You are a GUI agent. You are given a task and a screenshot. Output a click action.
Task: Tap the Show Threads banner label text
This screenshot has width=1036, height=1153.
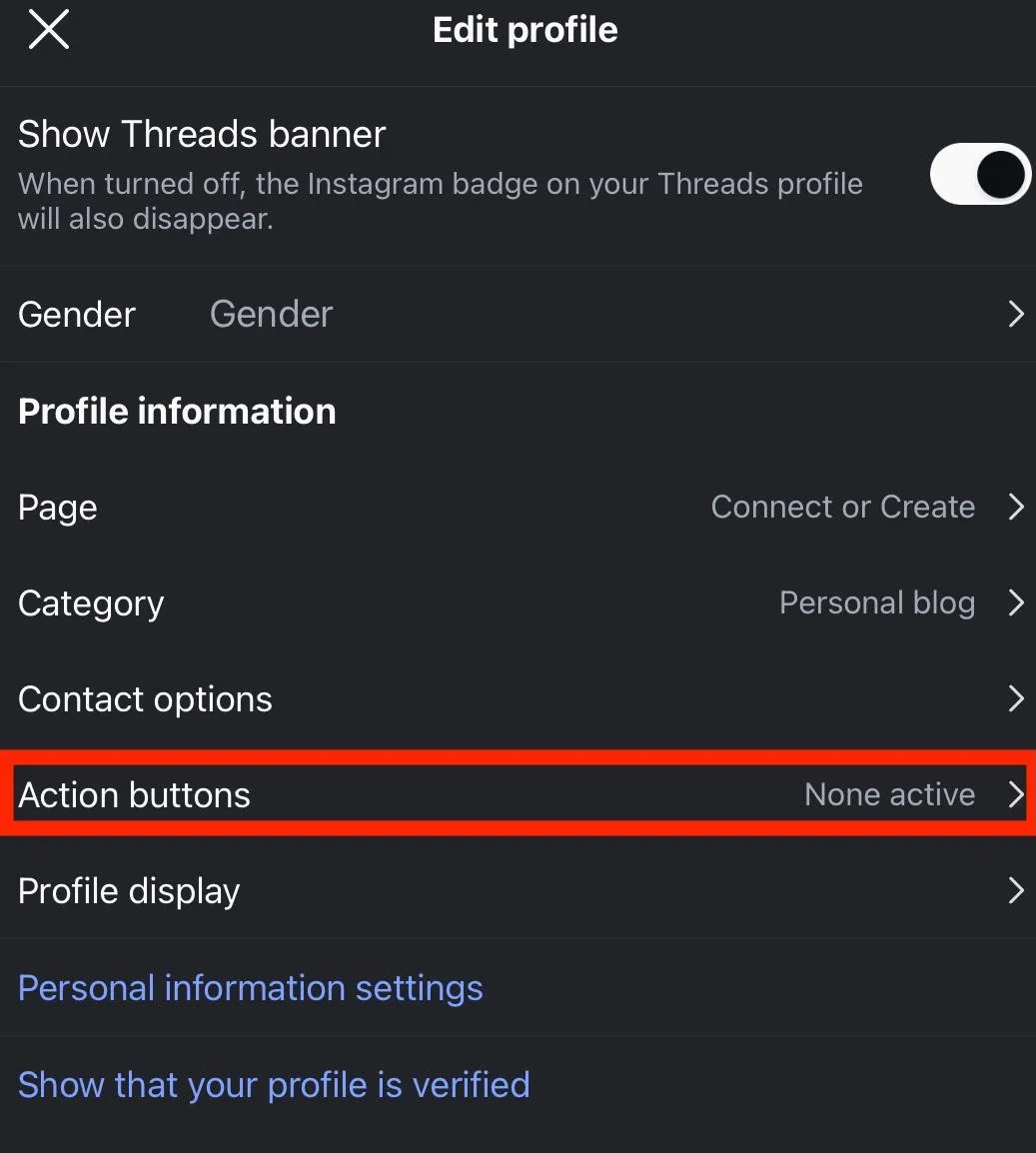[x=202, y=134]
